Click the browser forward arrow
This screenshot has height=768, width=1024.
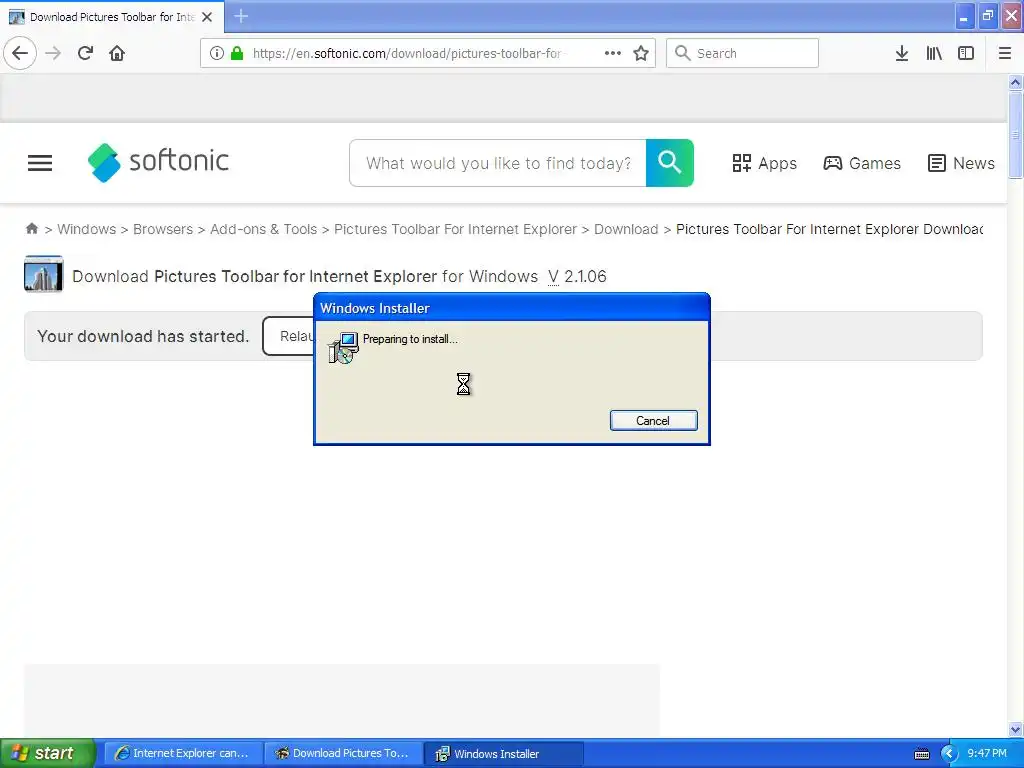tap(53, 53)
